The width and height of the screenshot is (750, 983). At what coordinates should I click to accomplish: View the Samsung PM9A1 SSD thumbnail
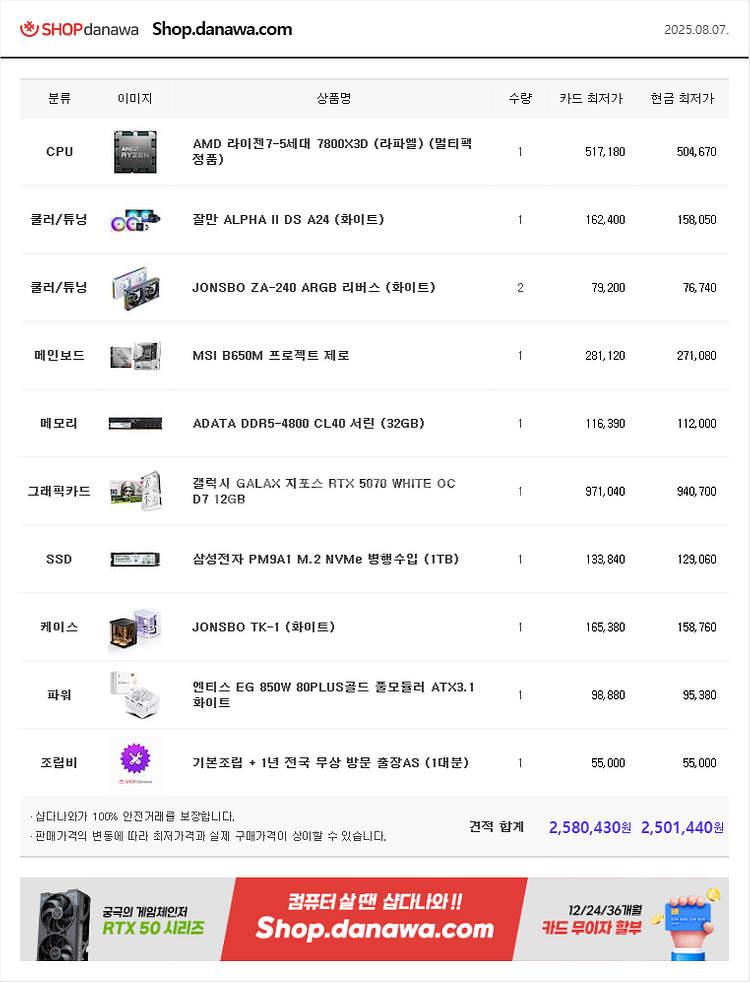(135, 559)
